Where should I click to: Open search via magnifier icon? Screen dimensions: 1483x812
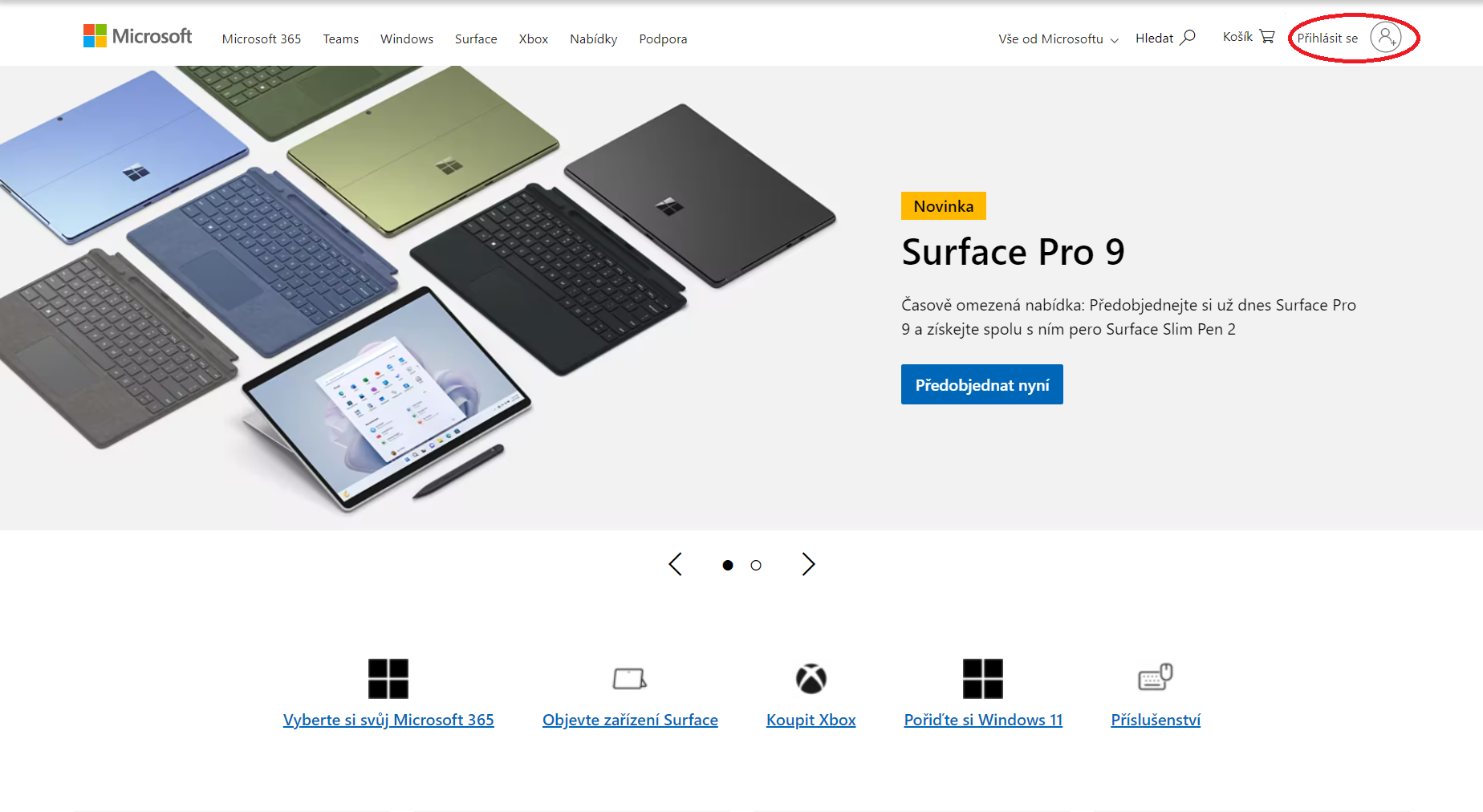click(1188, 38)
